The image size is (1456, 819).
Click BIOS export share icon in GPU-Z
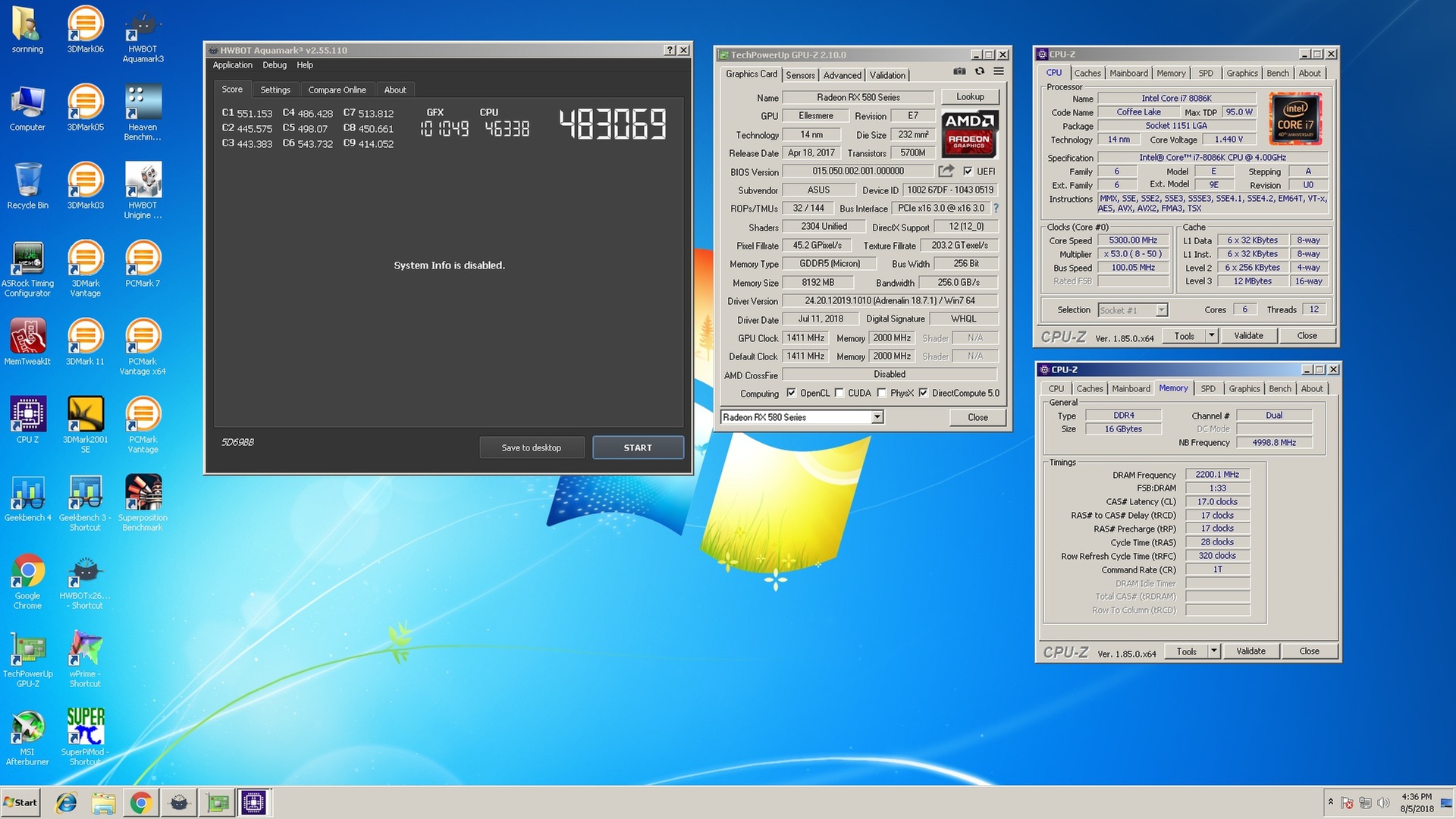(x=946, y=171)
